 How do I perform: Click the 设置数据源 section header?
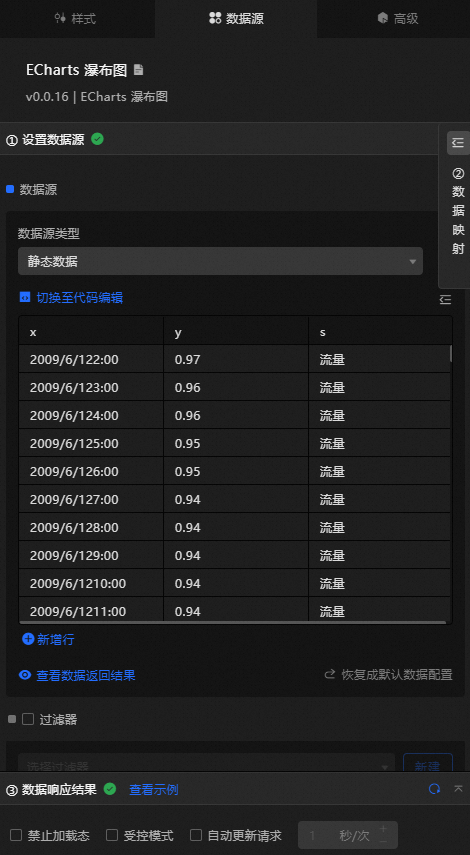(x=219, y=140)
